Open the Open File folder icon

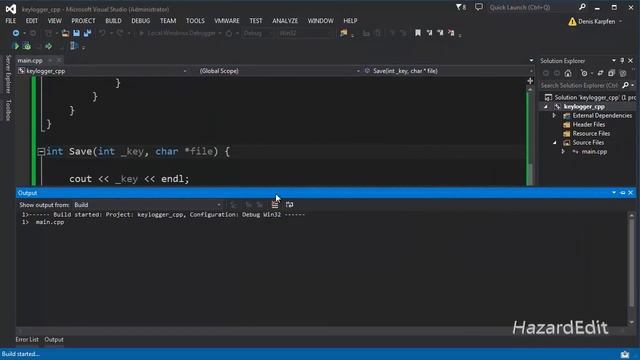[x=65, y=33]
